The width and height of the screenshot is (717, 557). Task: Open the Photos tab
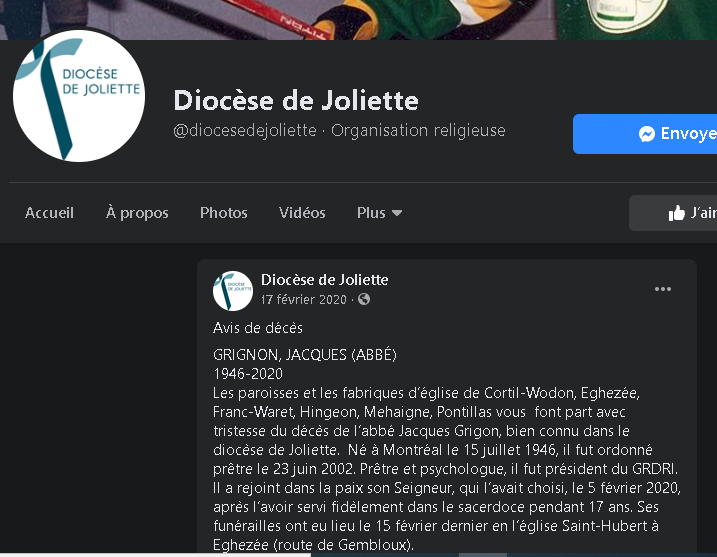tap(224, 213)
